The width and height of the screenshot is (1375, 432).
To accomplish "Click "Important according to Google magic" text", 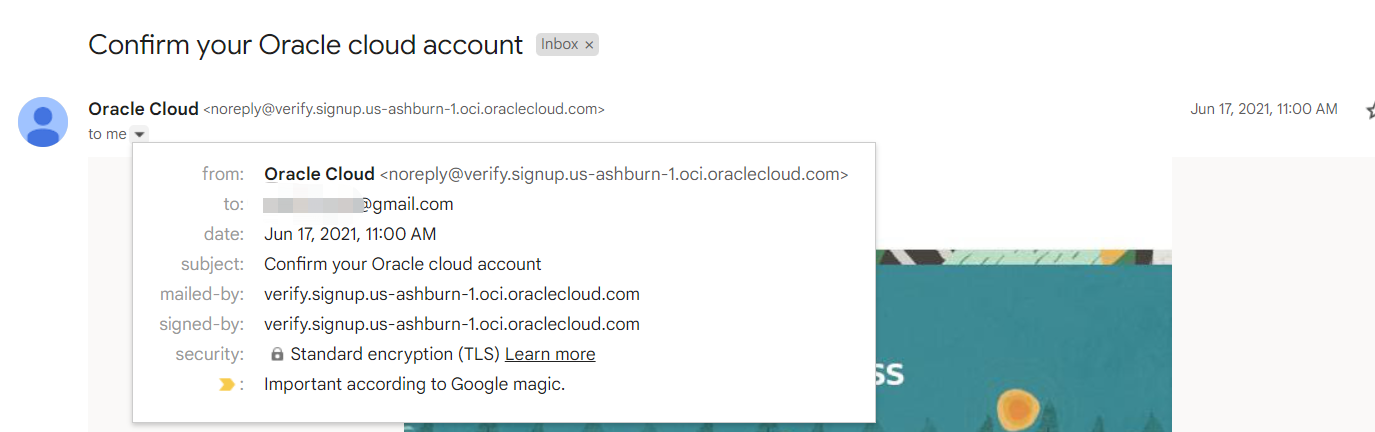I will click(x=414, y=384).
